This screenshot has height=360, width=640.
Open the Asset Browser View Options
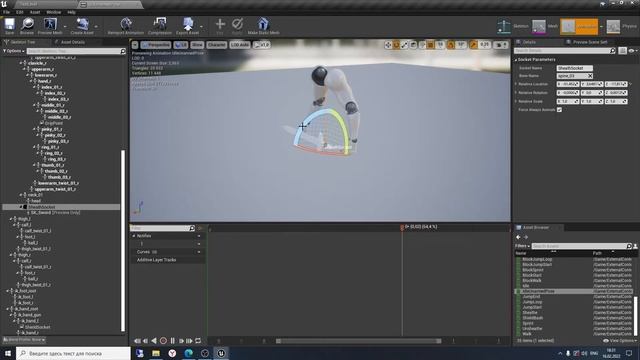point(620,340)
